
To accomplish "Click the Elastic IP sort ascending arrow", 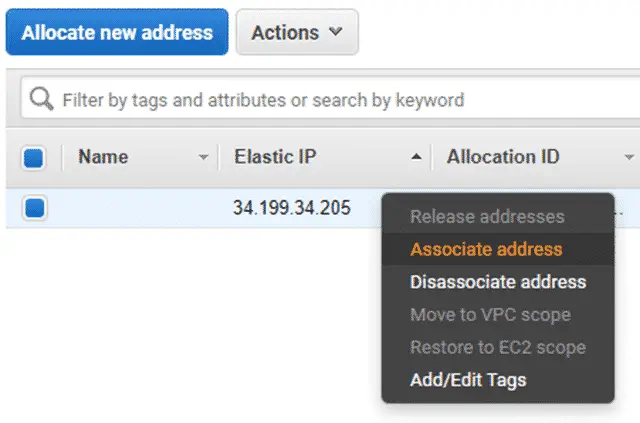I will point(416,157).
